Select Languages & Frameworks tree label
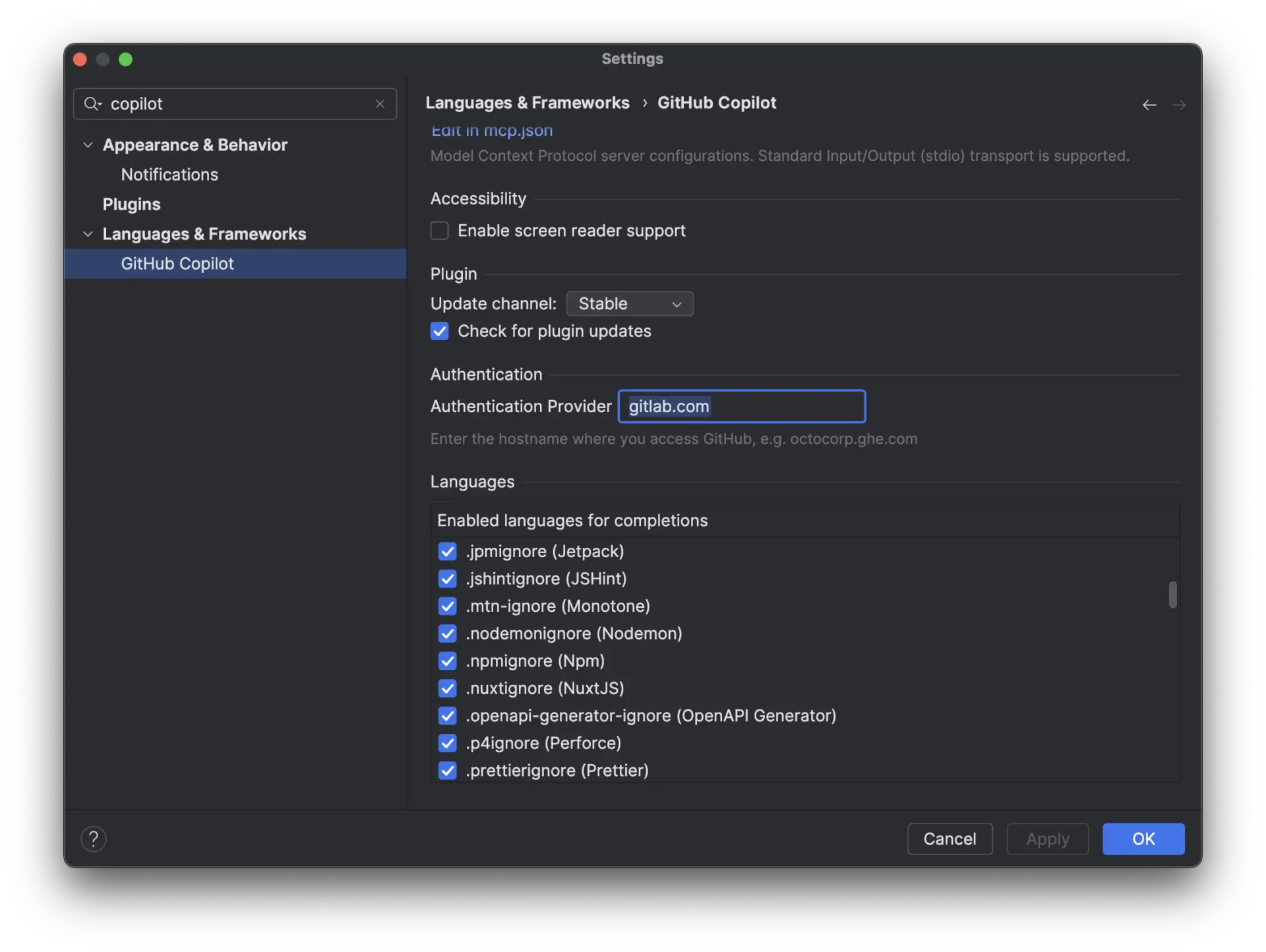 [x=204, y=233]
